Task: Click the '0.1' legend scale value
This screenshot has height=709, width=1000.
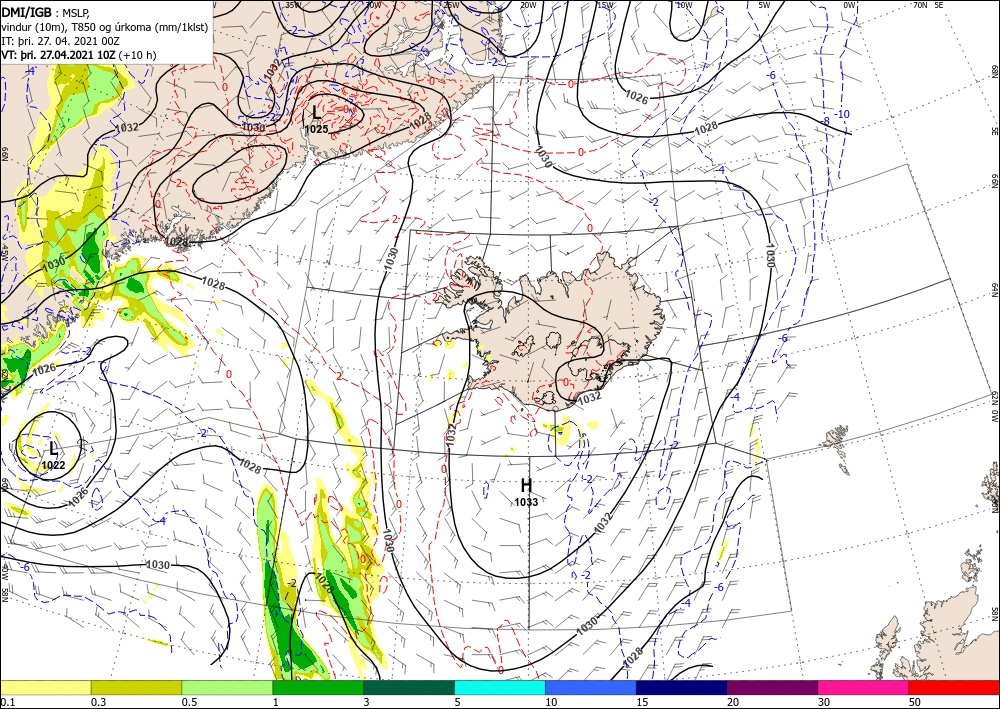Action: point(7,702)
